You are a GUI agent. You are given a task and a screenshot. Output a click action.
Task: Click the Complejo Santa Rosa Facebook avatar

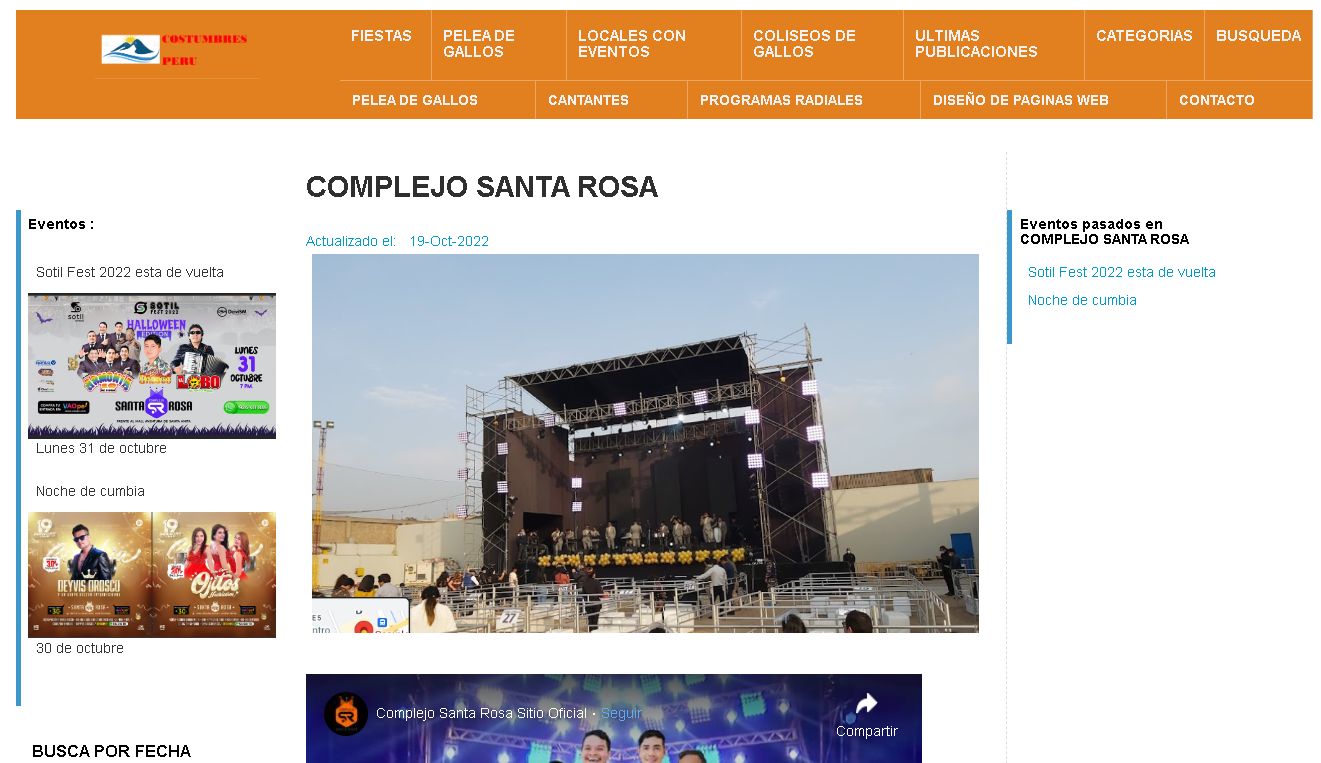click(345, 714)
